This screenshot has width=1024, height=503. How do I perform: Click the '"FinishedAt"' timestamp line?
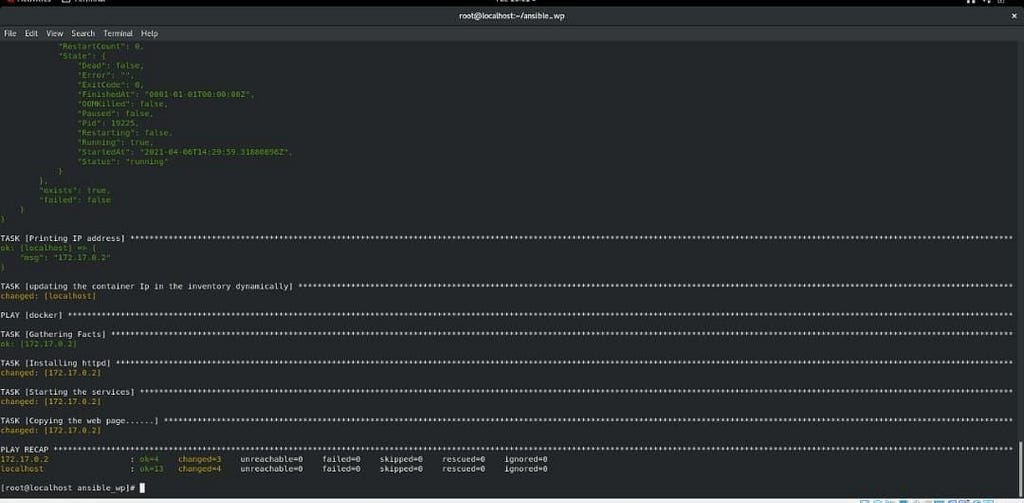click(166, 95)
